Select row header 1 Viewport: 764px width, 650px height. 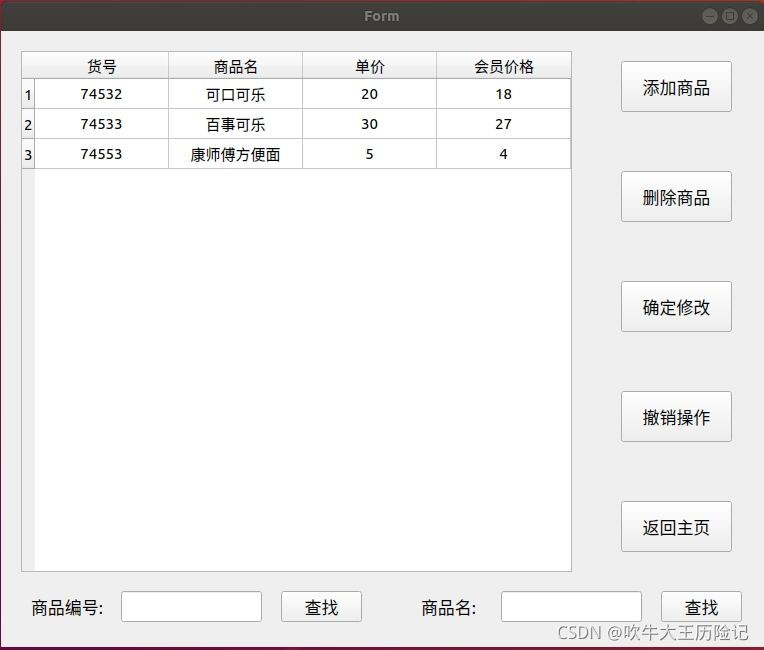point(28,94)
